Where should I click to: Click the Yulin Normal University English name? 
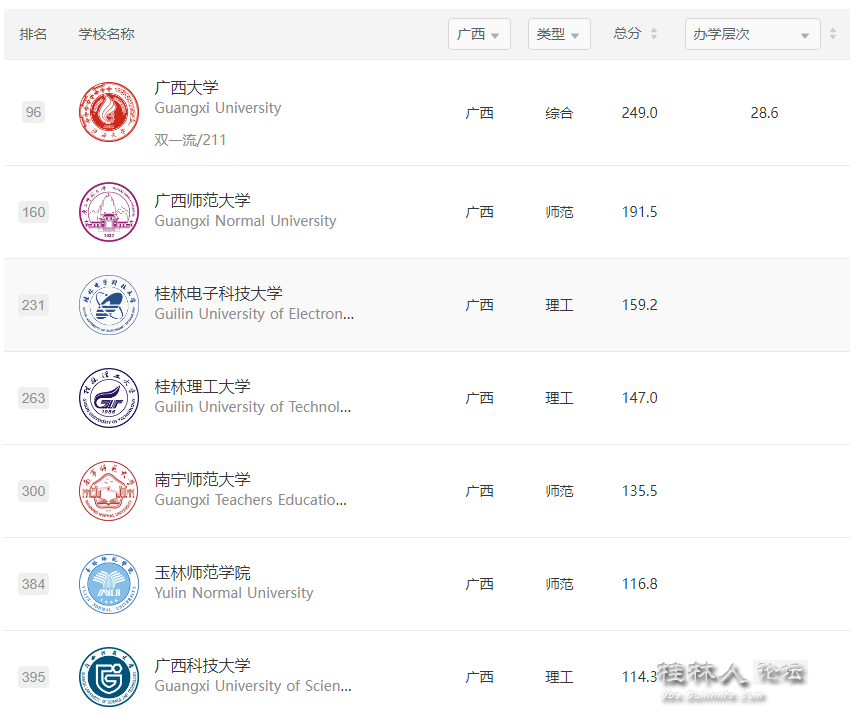tap(234, 593)
